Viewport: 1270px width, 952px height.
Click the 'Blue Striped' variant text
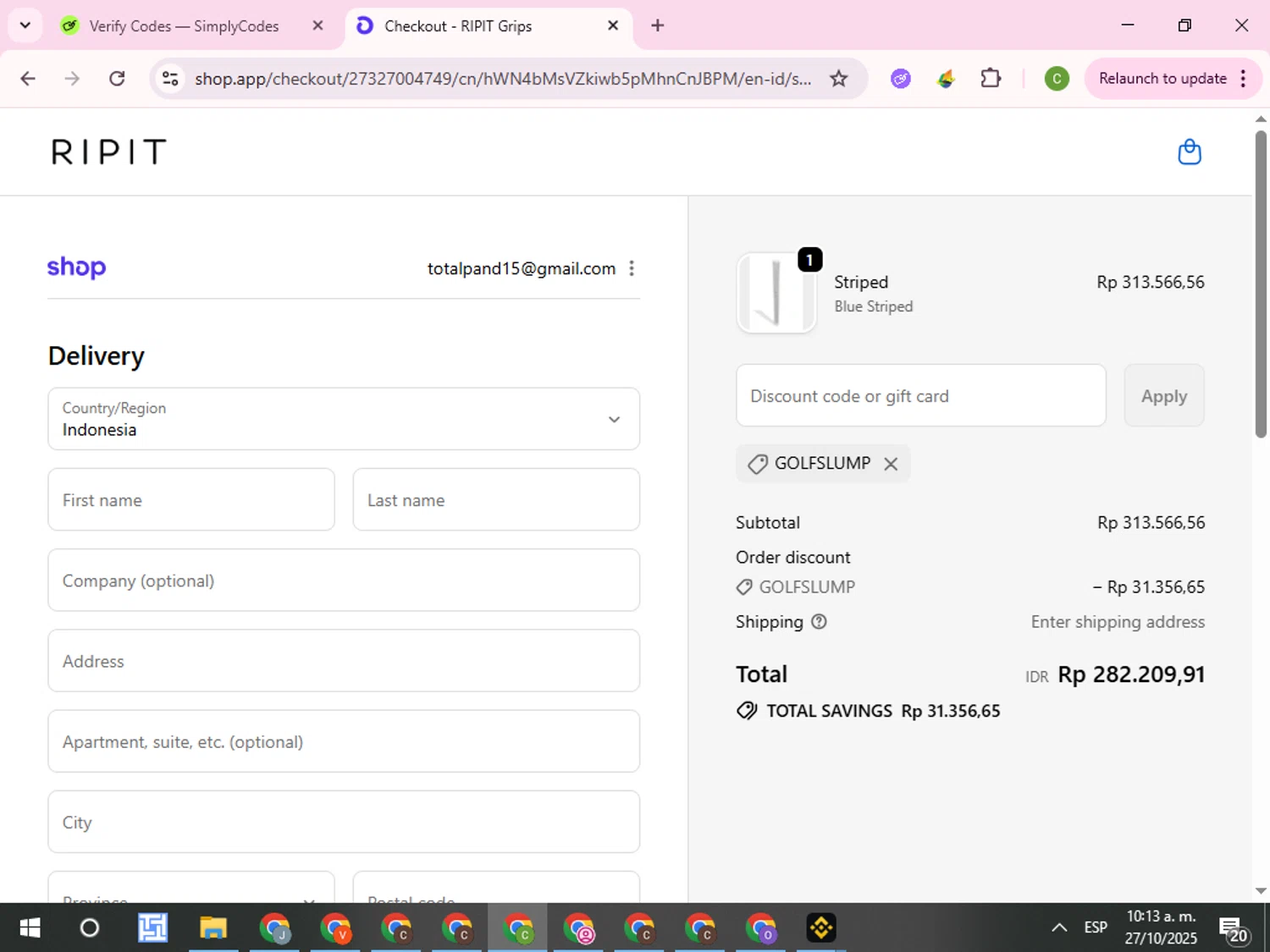pyautogui.click(x=874, y=306)
